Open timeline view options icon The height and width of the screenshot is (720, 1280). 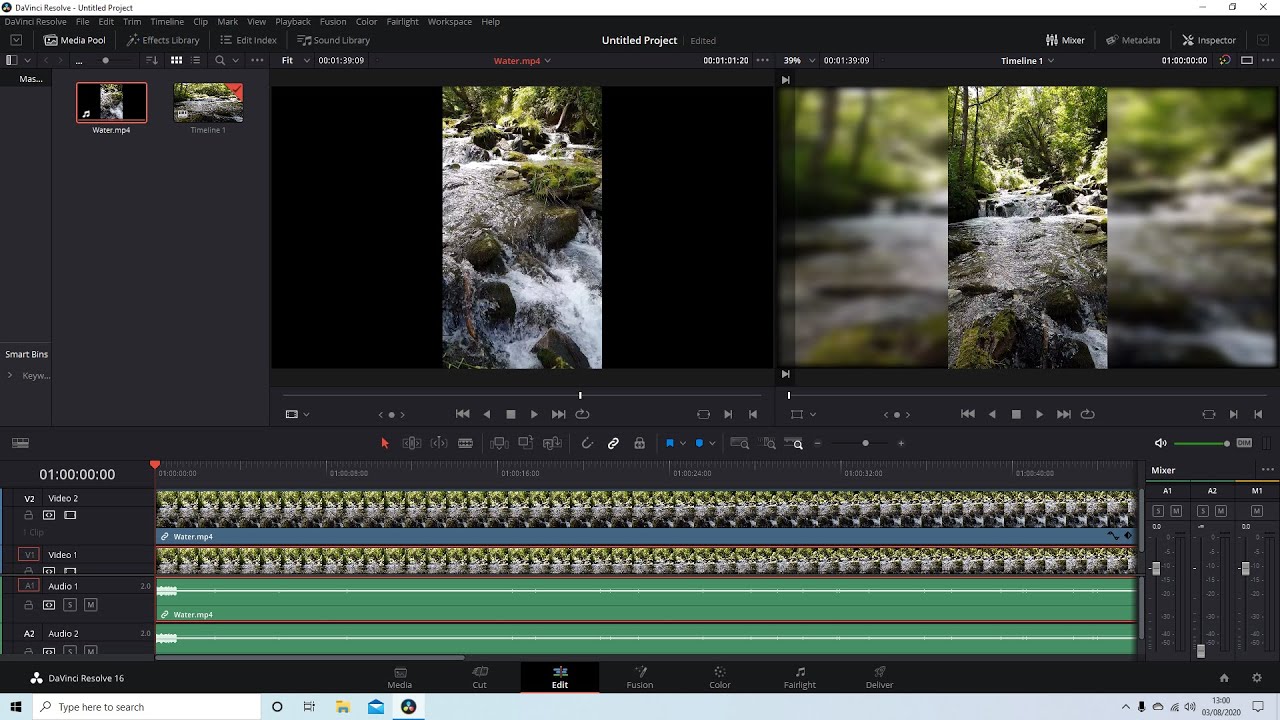[x=20, y=443]
